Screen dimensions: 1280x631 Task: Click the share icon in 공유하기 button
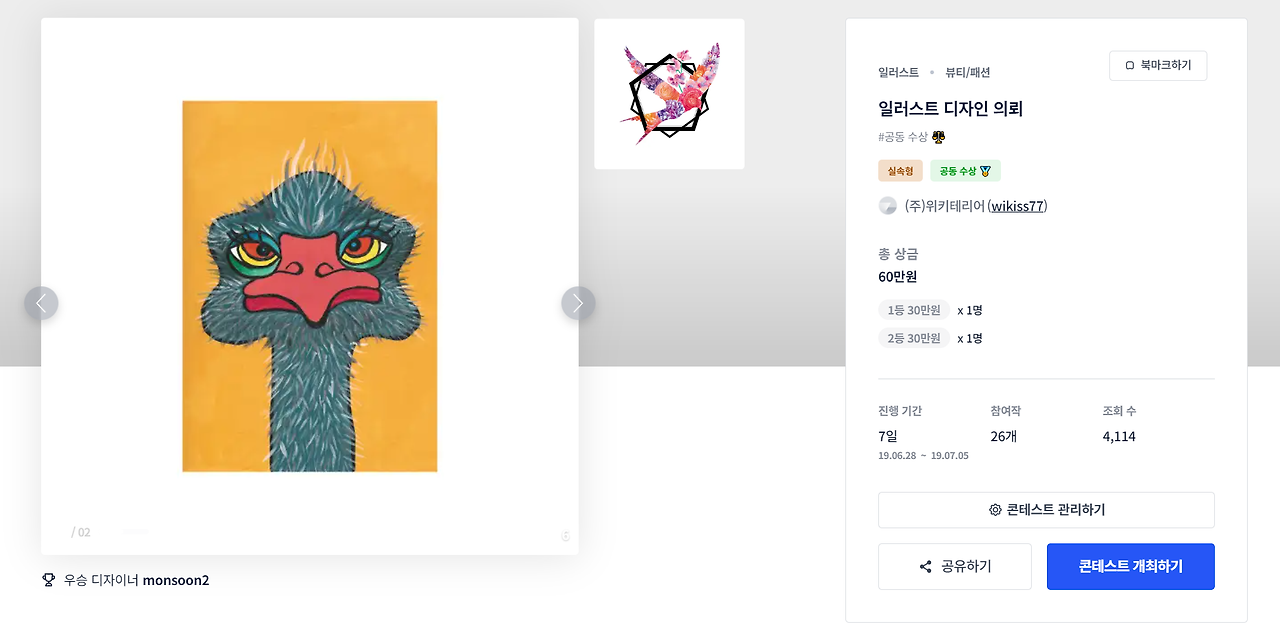point(925,567)
